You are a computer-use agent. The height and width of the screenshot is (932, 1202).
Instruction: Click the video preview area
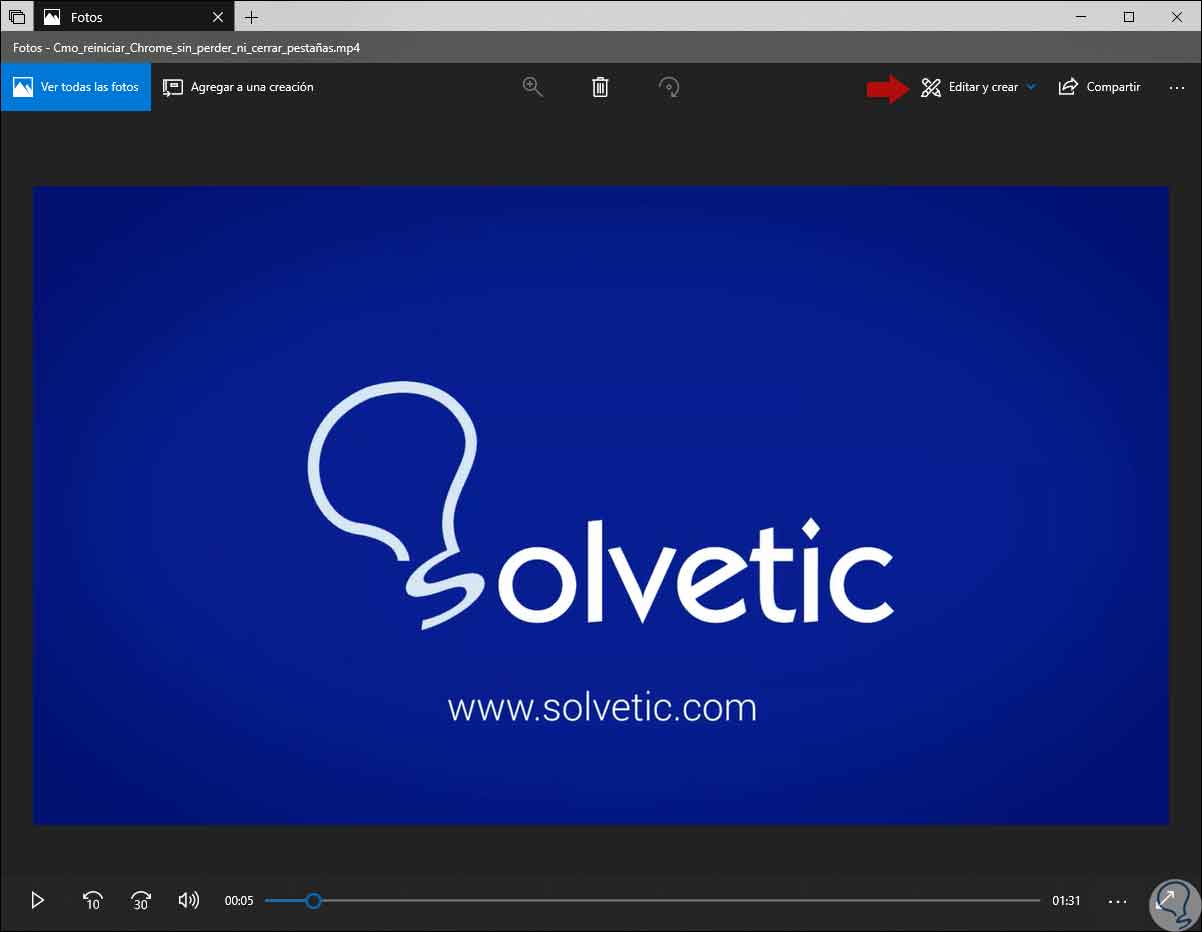(601, 506)
